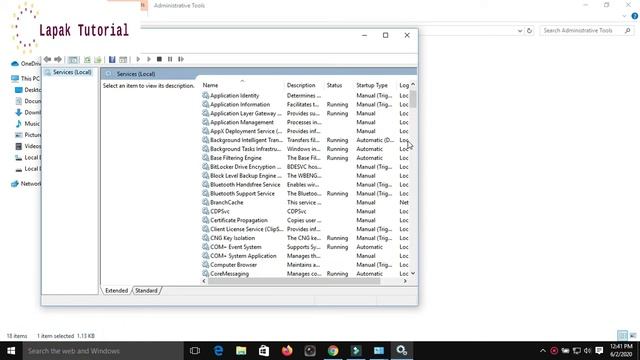This screenshot has height=360, width=640.
Task: Click the services list scroll down arrow
Action: (413, 273)
